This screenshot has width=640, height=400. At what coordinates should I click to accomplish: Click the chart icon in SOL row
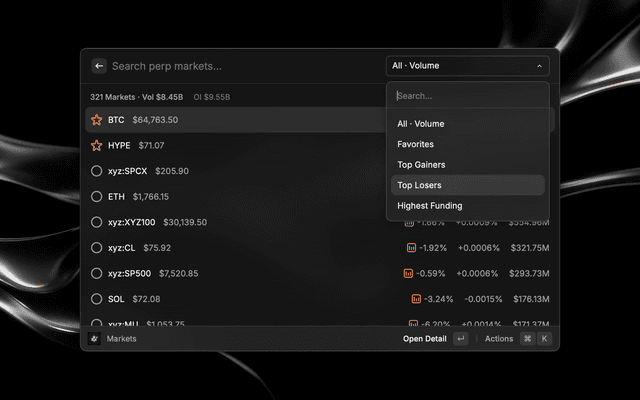[x=416, y=299]
